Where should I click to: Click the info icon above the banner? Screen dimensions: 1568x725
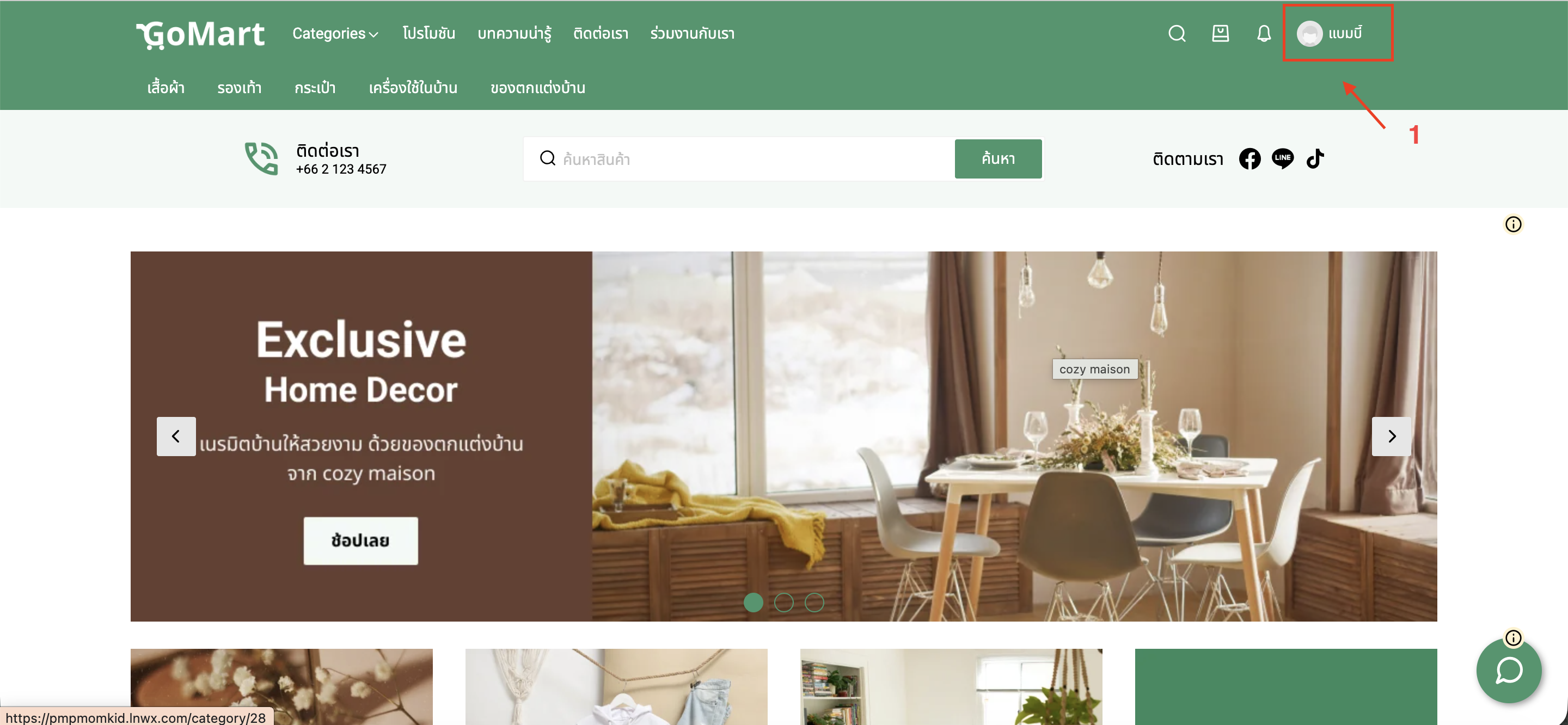point(1513,224)
